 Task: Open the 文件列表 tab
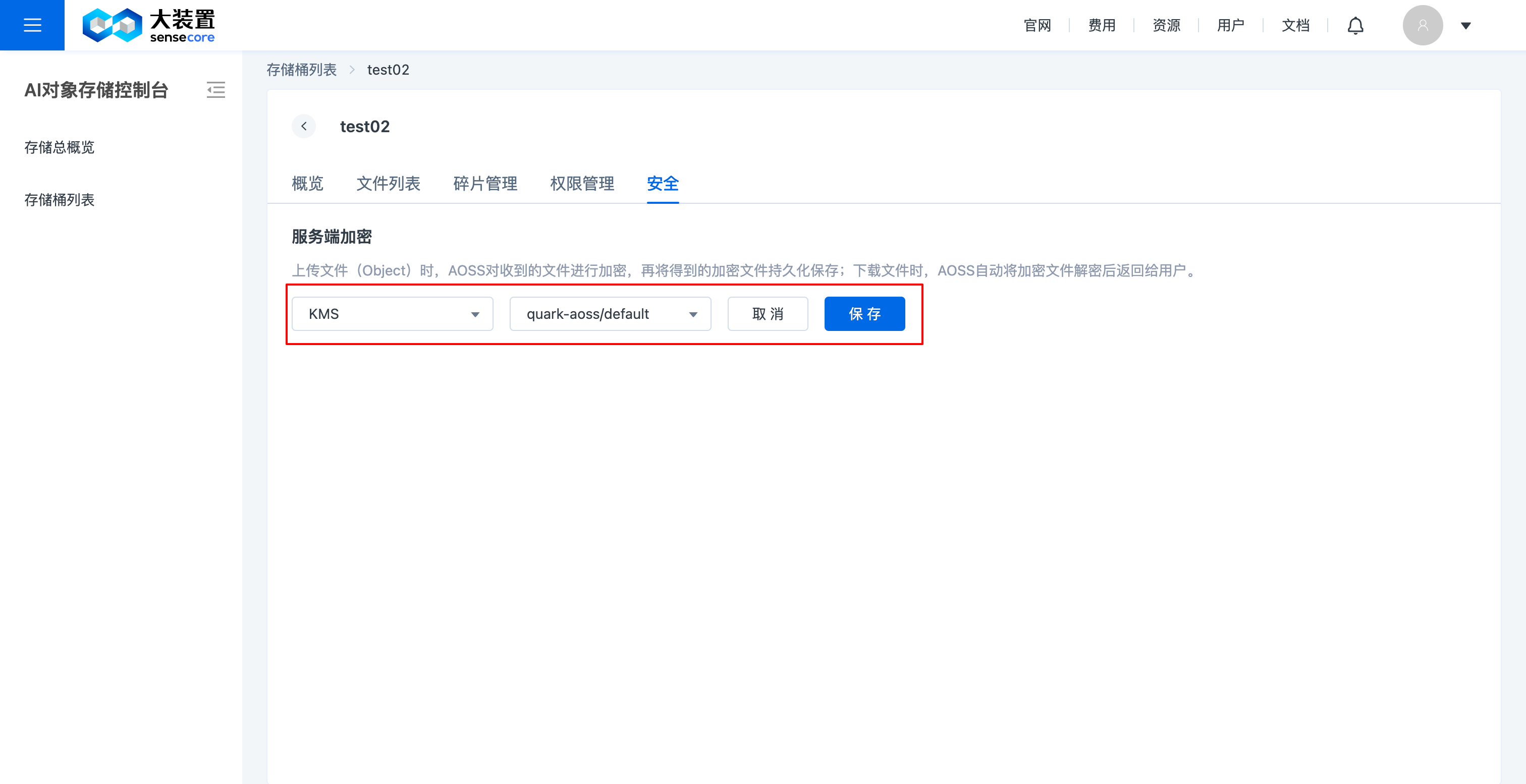388,184
